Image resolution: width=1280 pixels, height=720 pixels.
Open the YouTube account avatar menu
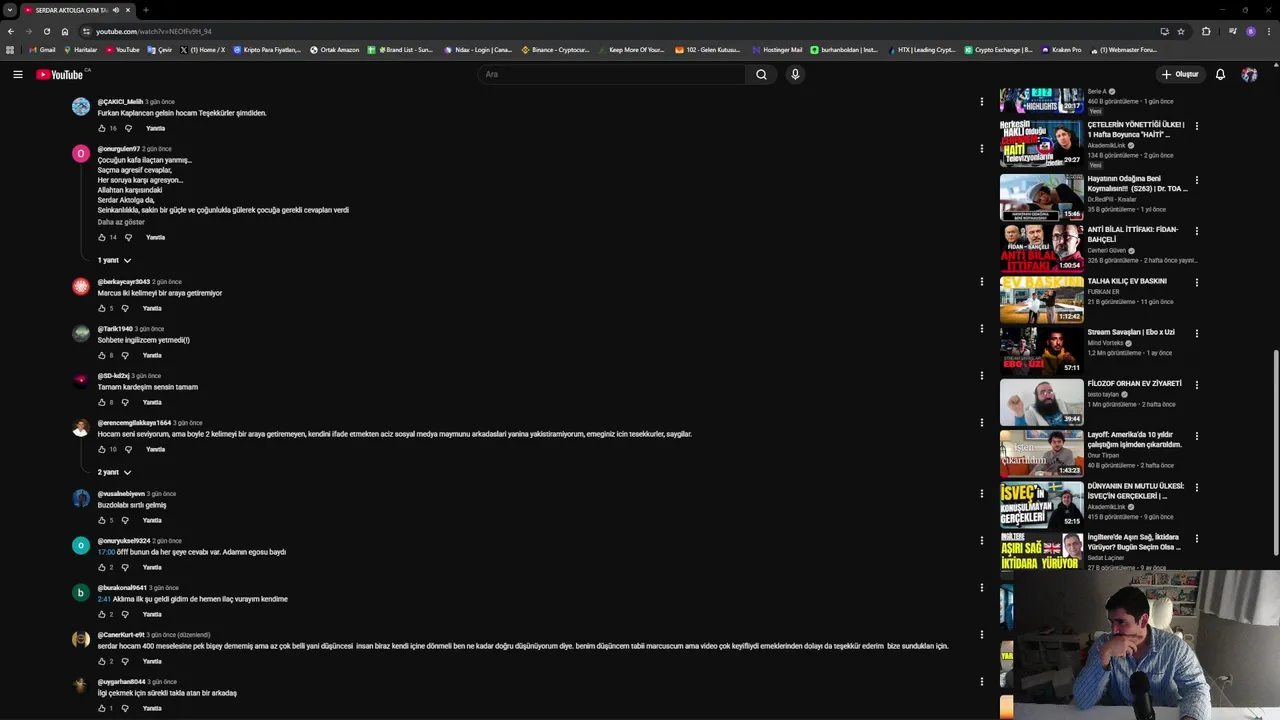click(x=1249, y=74)
